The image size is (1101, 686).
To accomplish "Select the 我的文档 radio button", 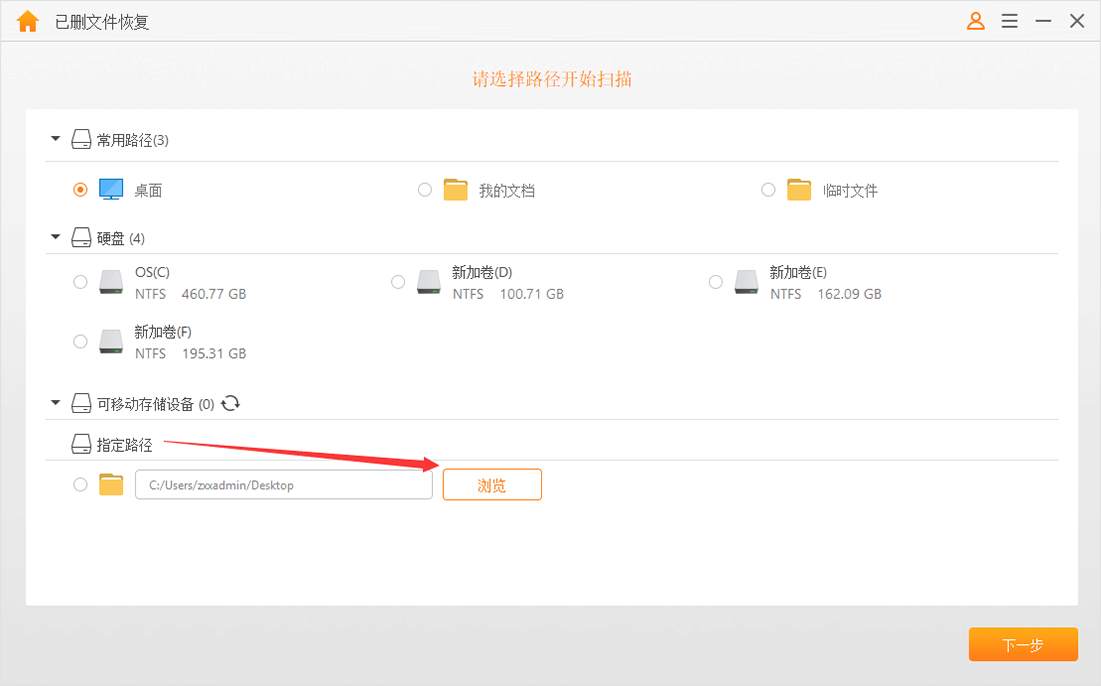I will tap(425, 190).
